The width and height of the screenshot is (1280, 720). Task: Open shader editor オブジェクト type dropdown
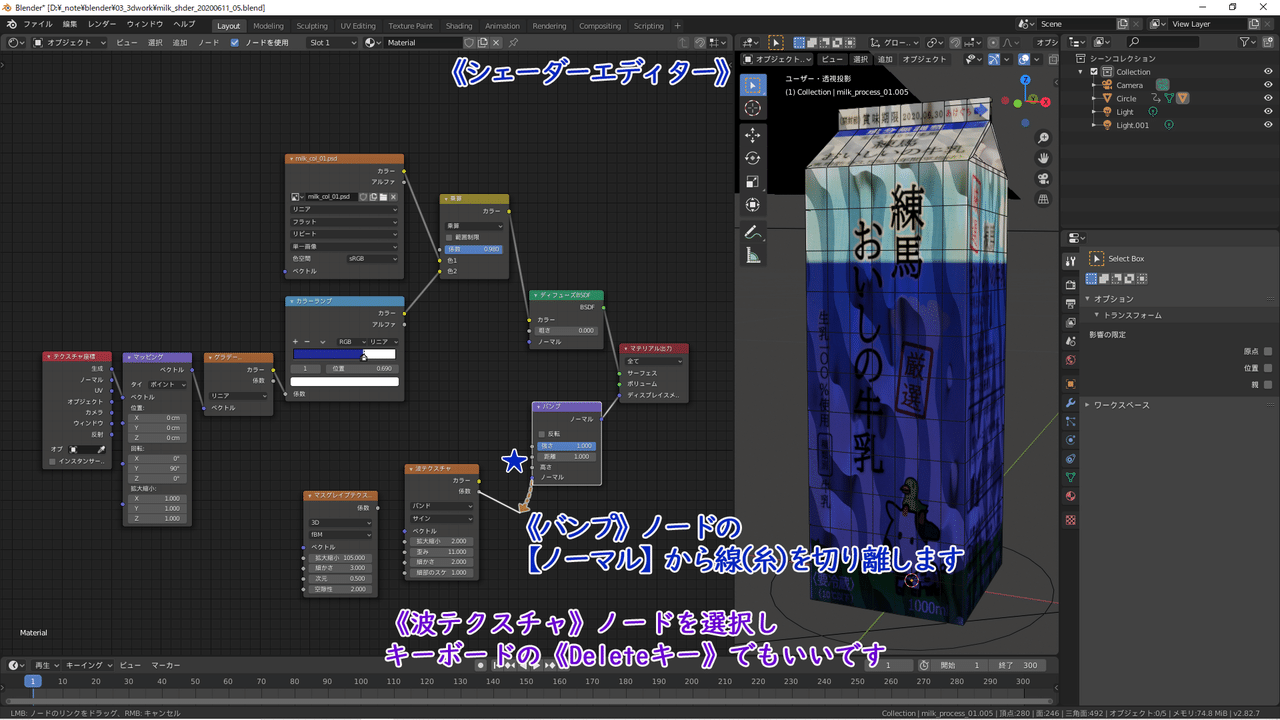click(x=69, y=42)
